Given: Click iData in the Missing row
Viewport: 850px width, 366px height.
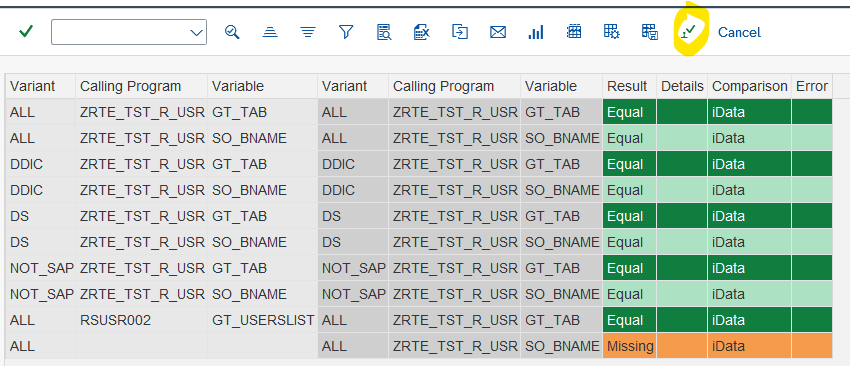Looking at the screenshot, I should pos(749,346).
